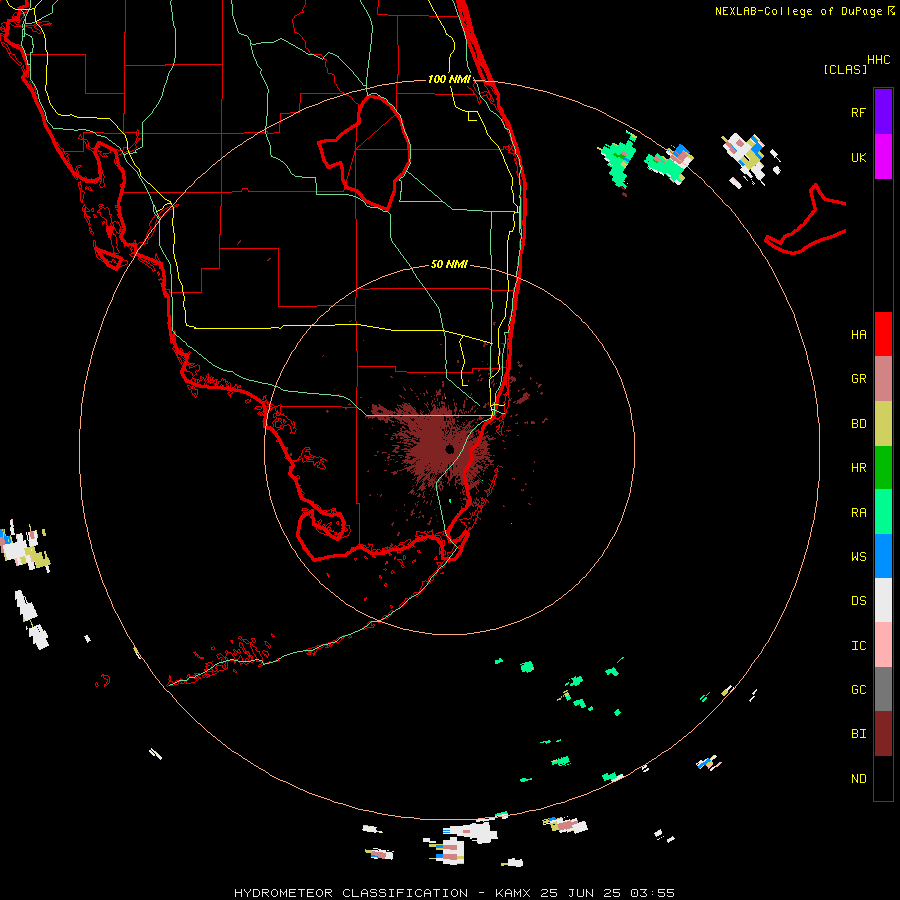The image size is (900, 900).
Task: Click the "GC" legend label
Action: coord(858,690)
